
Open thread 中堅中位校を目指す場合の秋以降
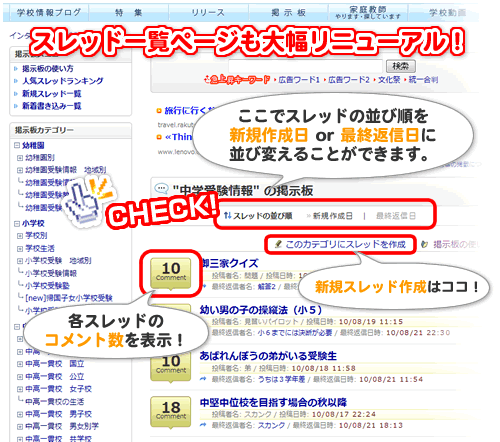coord(273,402)
